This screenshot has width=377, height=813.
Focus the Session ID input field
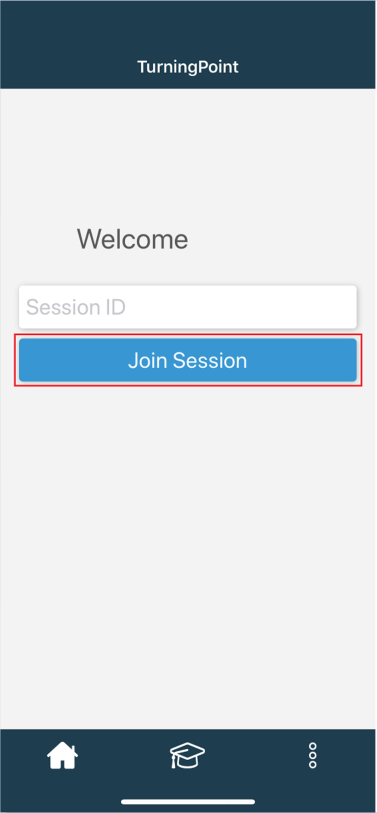pyautogui.click(x=188, y=307)
